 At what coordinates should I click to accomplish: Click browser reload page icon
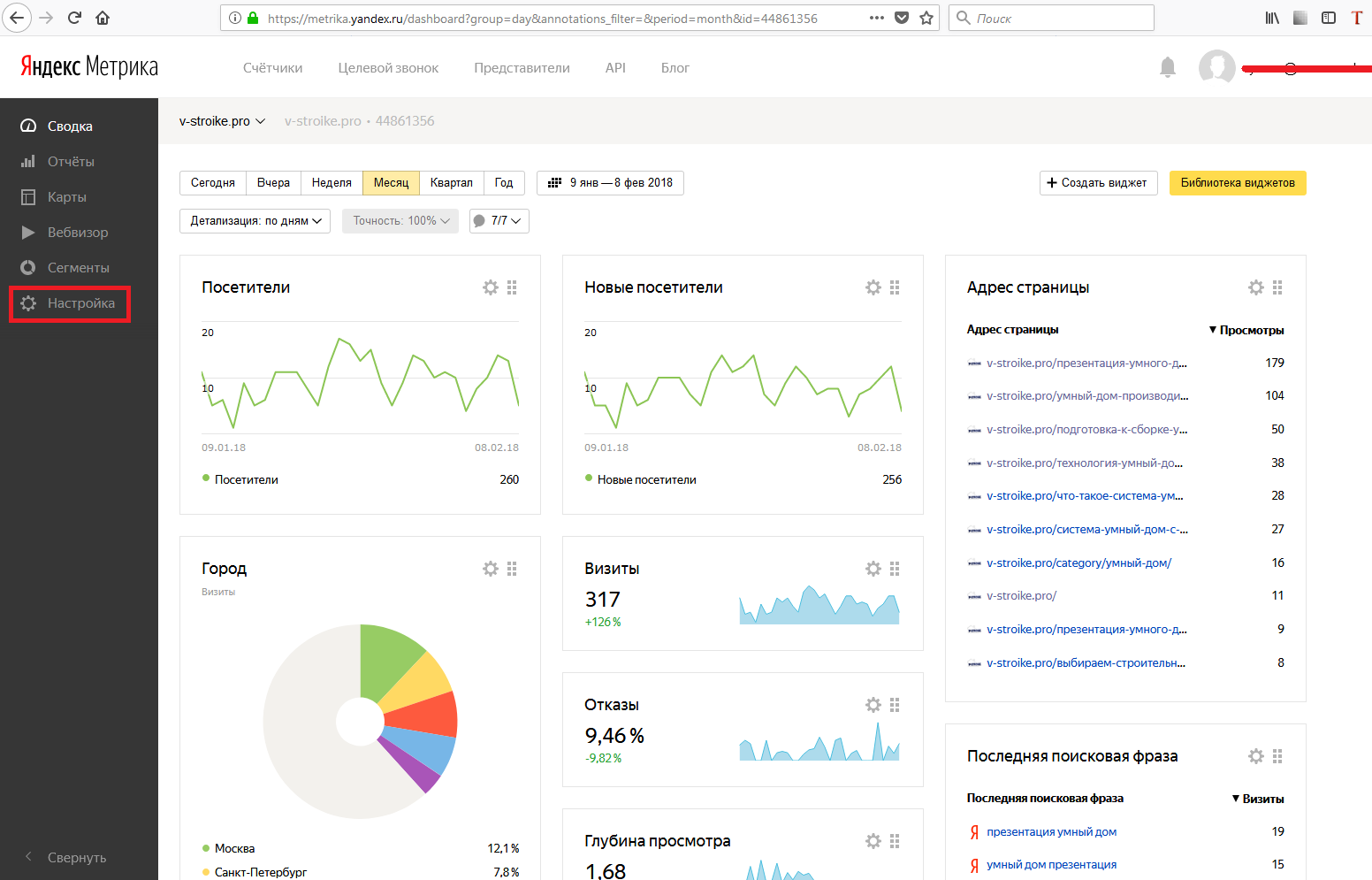pos(75,18)
